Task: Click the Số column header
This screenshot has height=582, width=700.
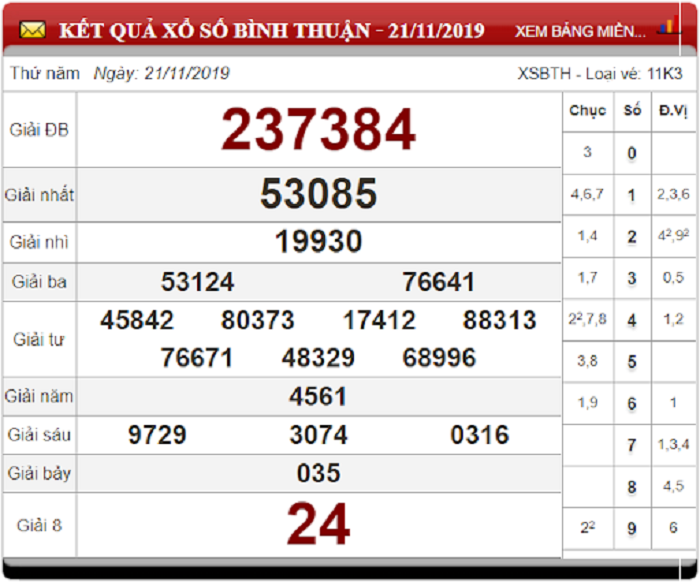Action: coord(632,110)
